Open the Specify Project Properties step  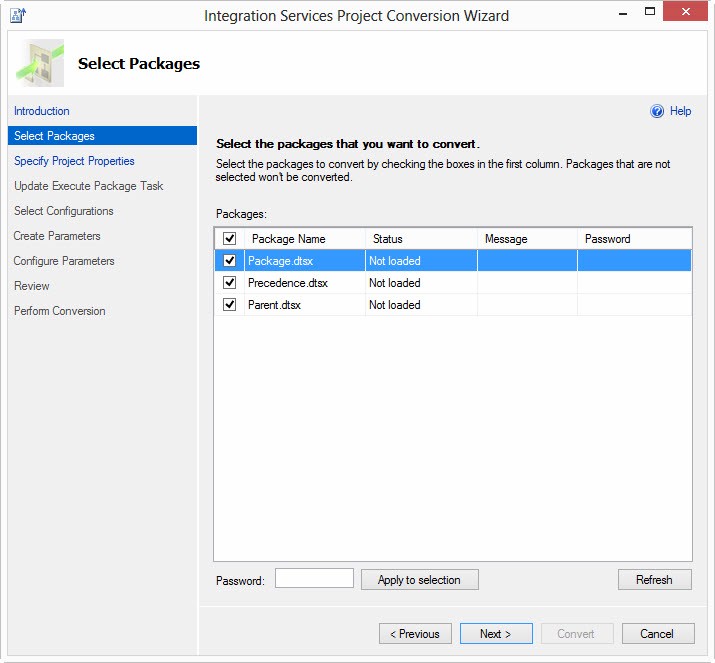coord(74,161)
